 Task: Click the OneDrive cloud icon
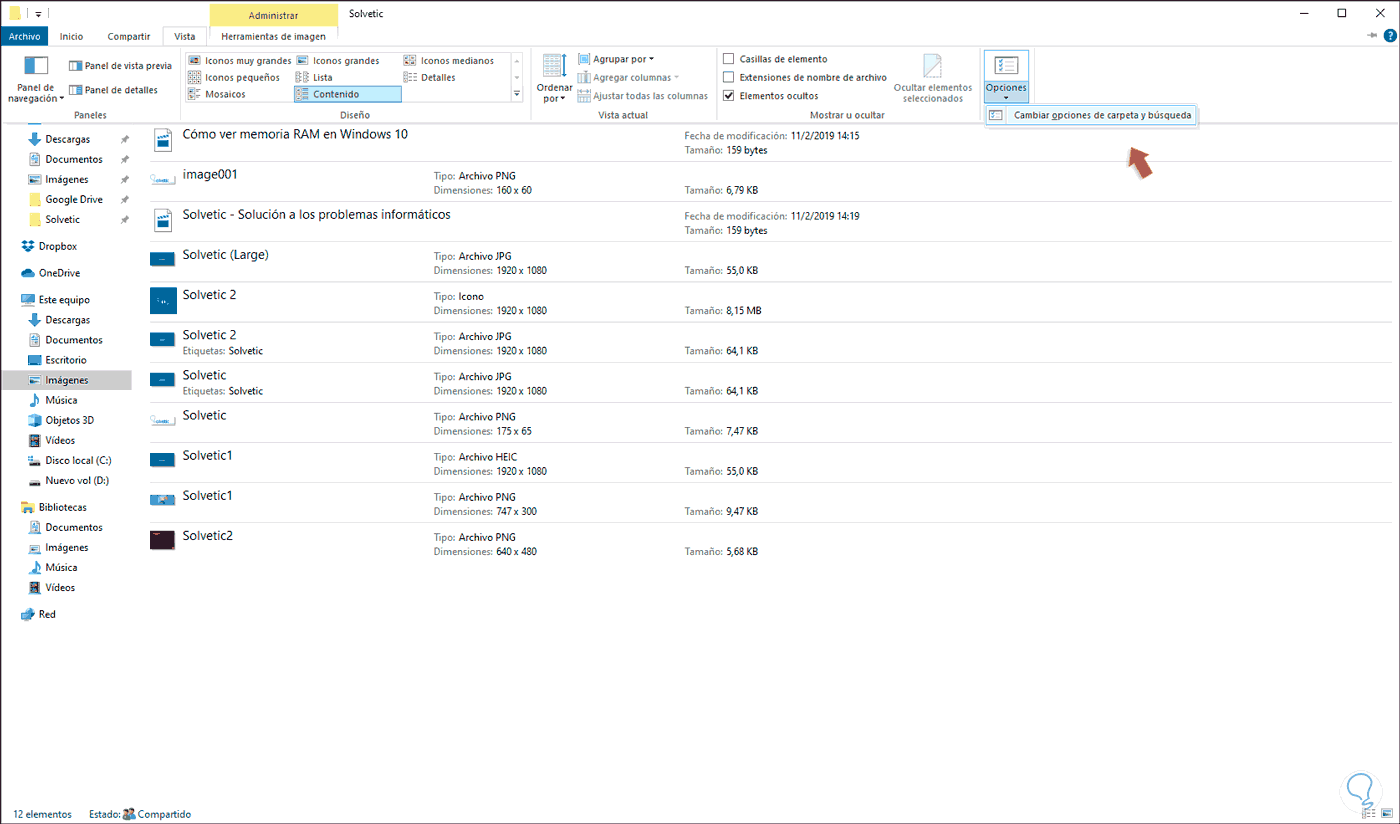click(x=28, y=273)
